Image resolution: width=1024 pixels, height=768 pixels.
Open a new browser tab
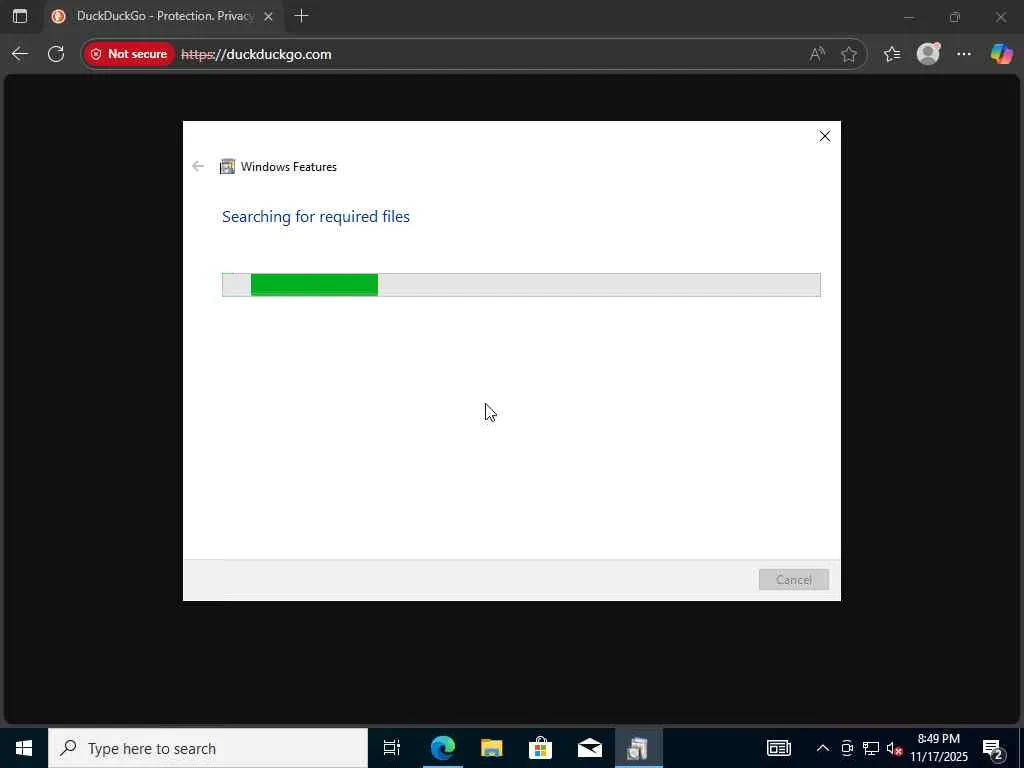(301, 16)
